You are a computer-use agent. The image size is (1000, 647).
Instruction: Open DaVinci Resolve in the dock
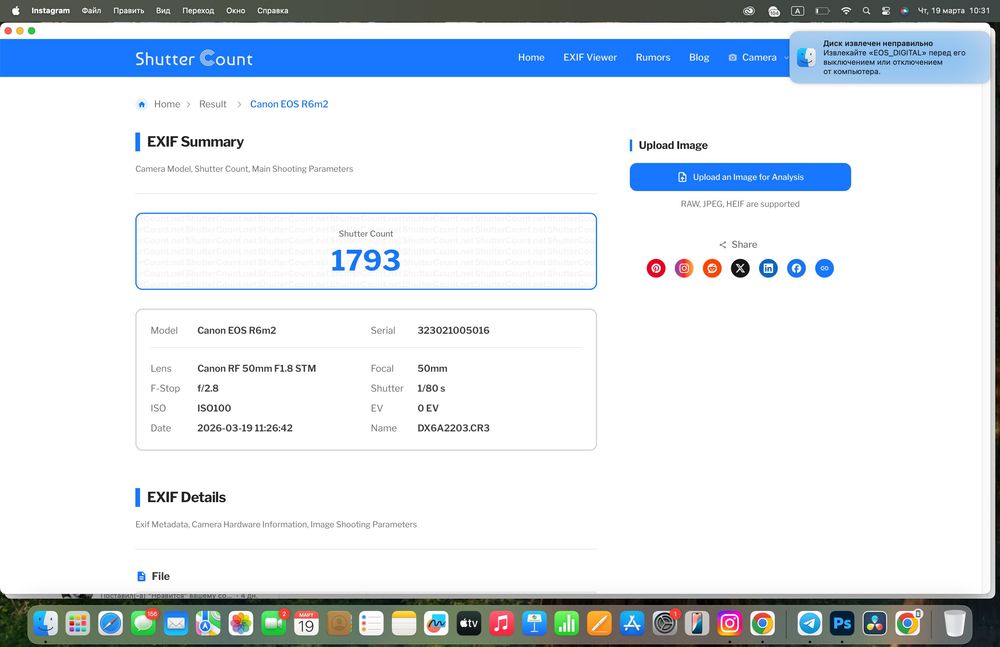tap(875, 623)
